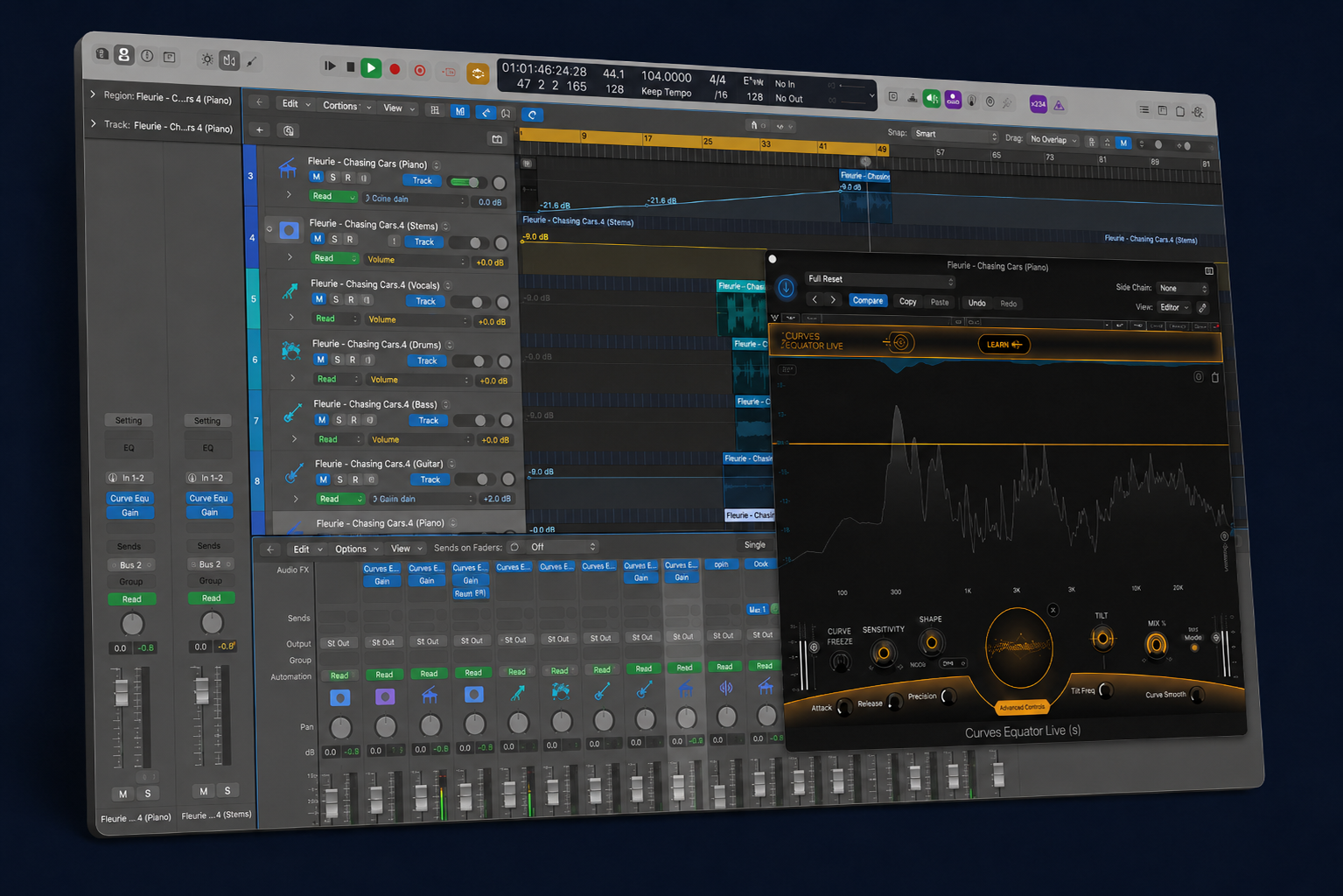The height and width of the screenshot is (896, 1343).
Task: Open the Full Reset preset dropdown
Action: click(x=879, y=280)
